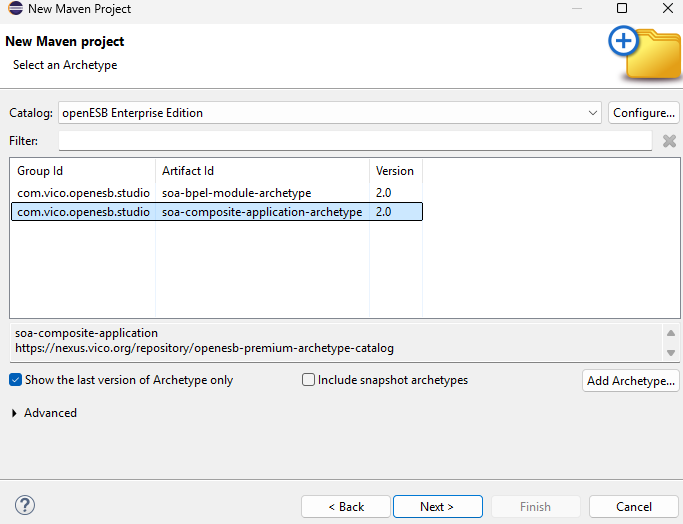Toggle Show the last version of Archetype only
Viewport: 683px width, 524px height.
click(x=15, y=380)
